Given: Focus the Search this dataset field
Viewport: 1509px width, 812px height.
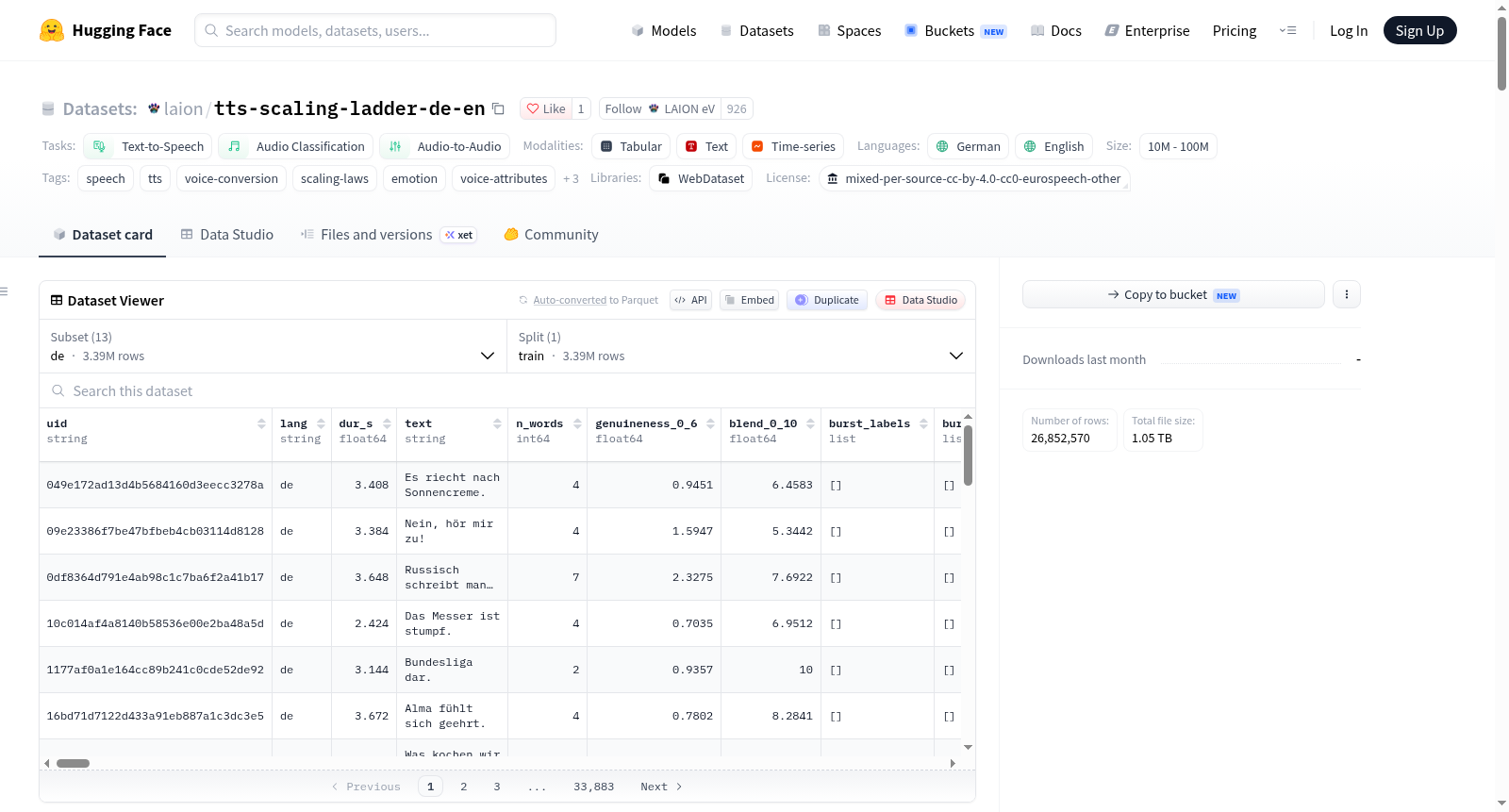Looking at the screenshot, I should pyautogui.click(x=507, y=390).
